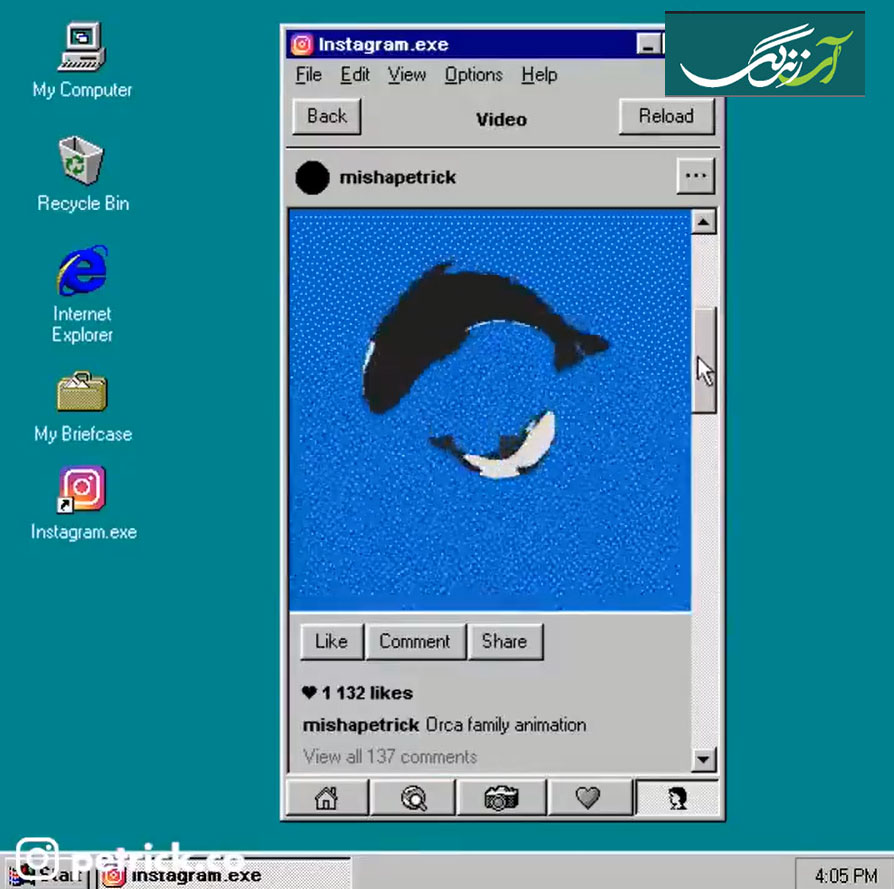Screen dimensions: 894x889
Task: Open the Profile tab icon
Action: pyautogui.click(x=677, y=798)
